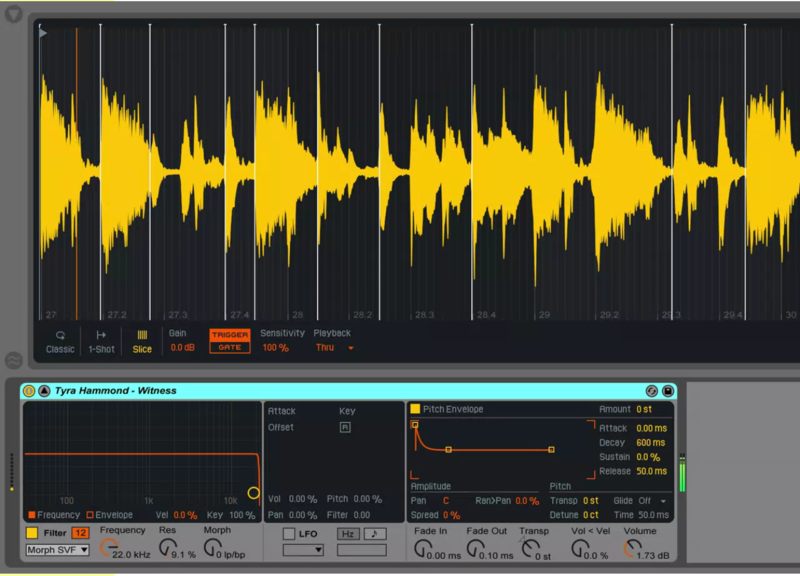The image size is (800, 576).
Task: Click the Hz LFO rate button
Action: pyautogui.click(x=348, y=534)
